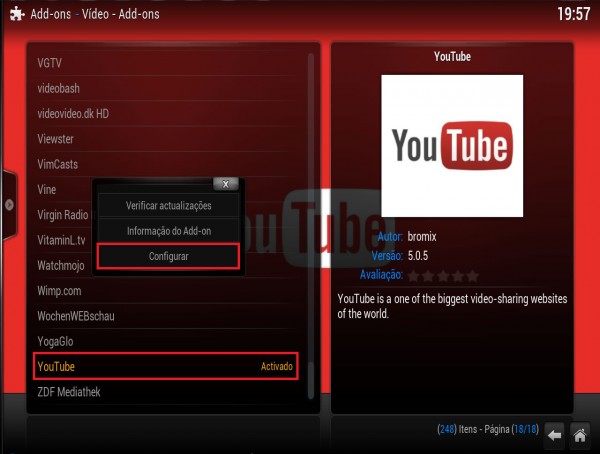Choose the VitaminL.tv add-on
Viewport: 600px width, 454px height.
coord(63,240)
